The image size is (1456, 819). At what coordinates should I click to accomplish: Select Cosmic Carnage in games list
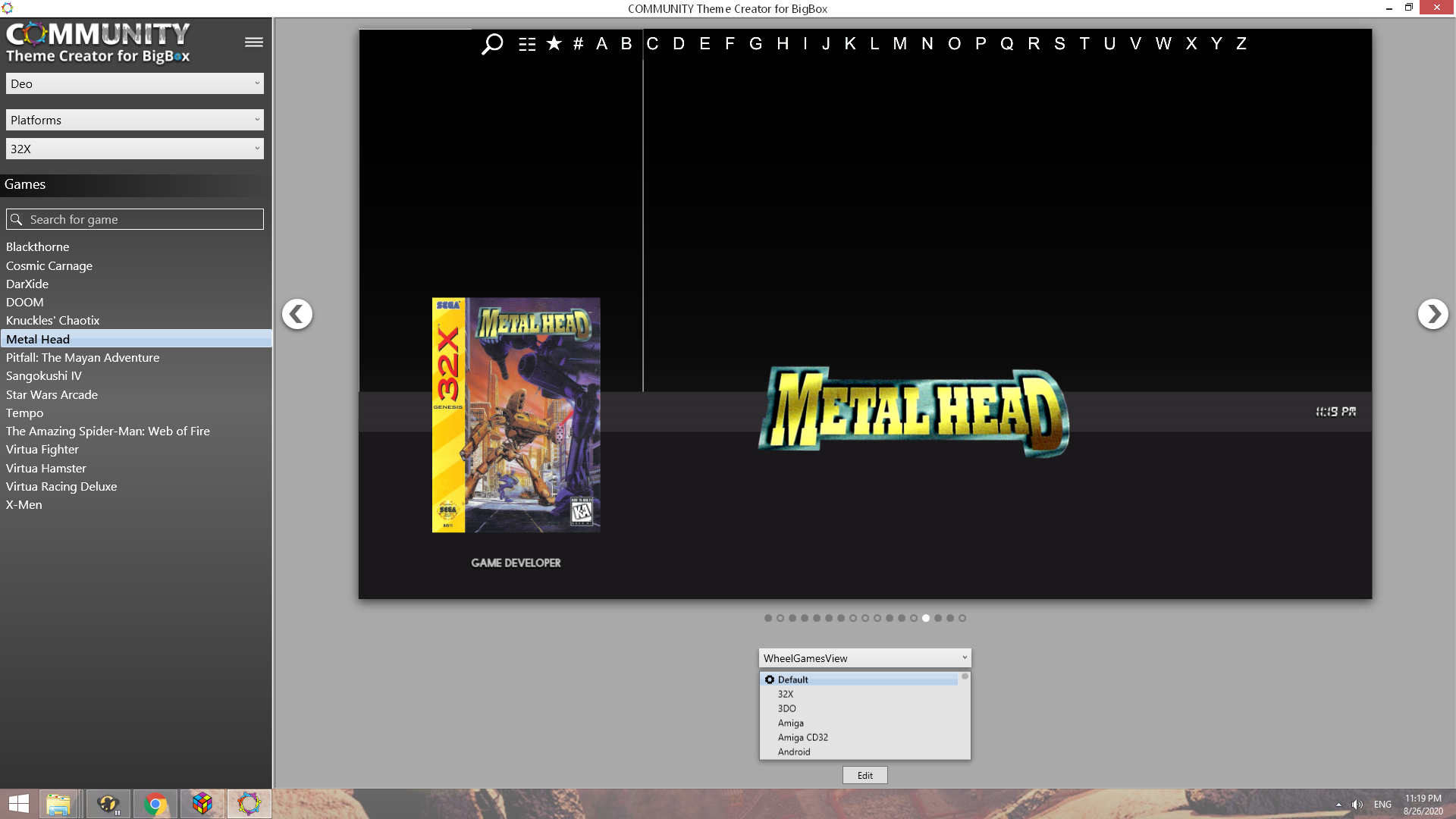(136, 265)
